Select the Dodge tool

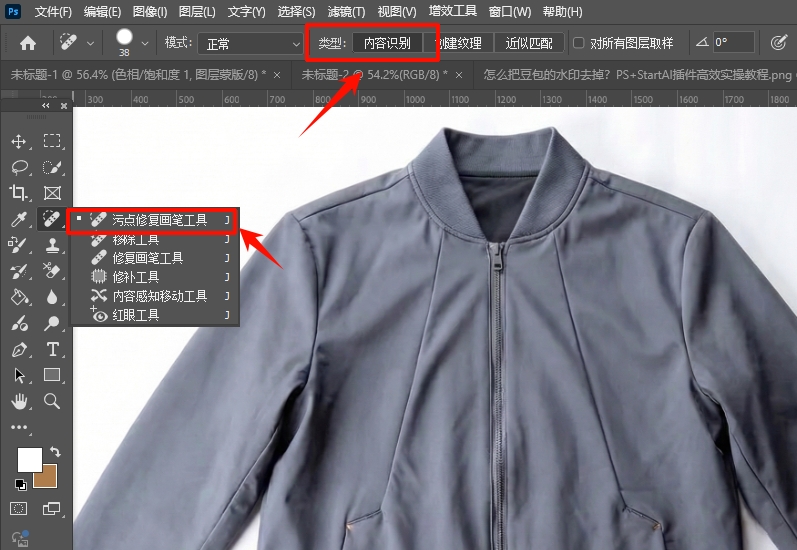pos(51,323)
